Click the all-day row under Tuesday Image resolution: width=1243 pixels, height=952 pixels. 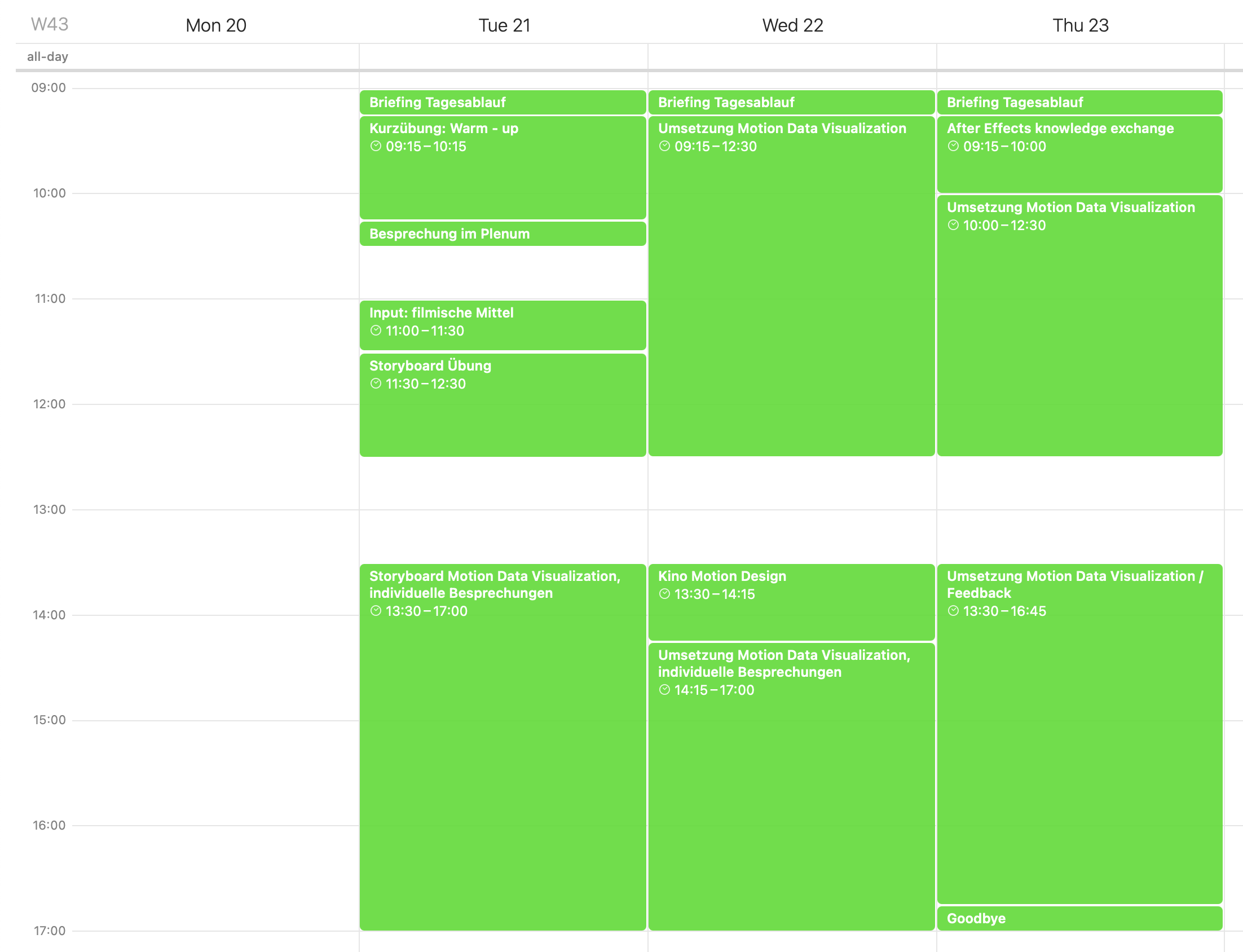coord(503,56)
